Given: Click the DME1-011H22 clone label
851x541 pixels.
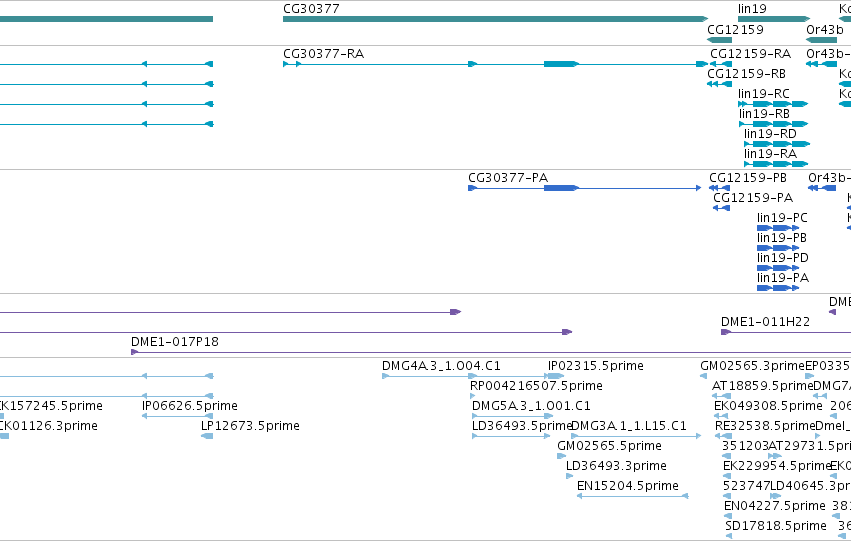Looking at the screenshot, I should [765, 322].
